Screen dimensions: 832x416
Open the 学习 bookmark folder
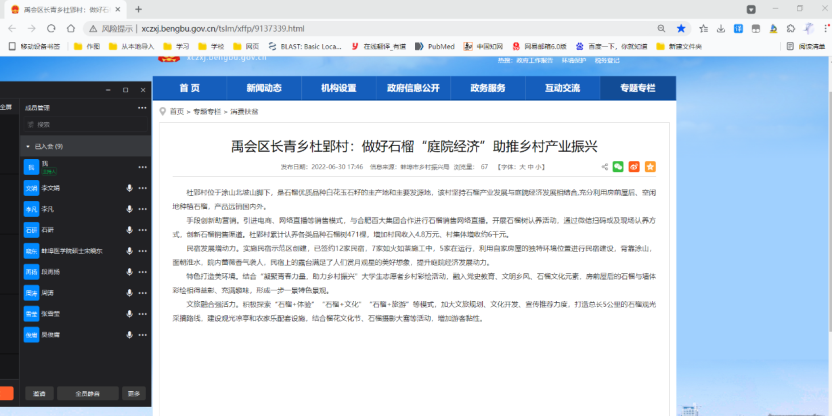176,46
